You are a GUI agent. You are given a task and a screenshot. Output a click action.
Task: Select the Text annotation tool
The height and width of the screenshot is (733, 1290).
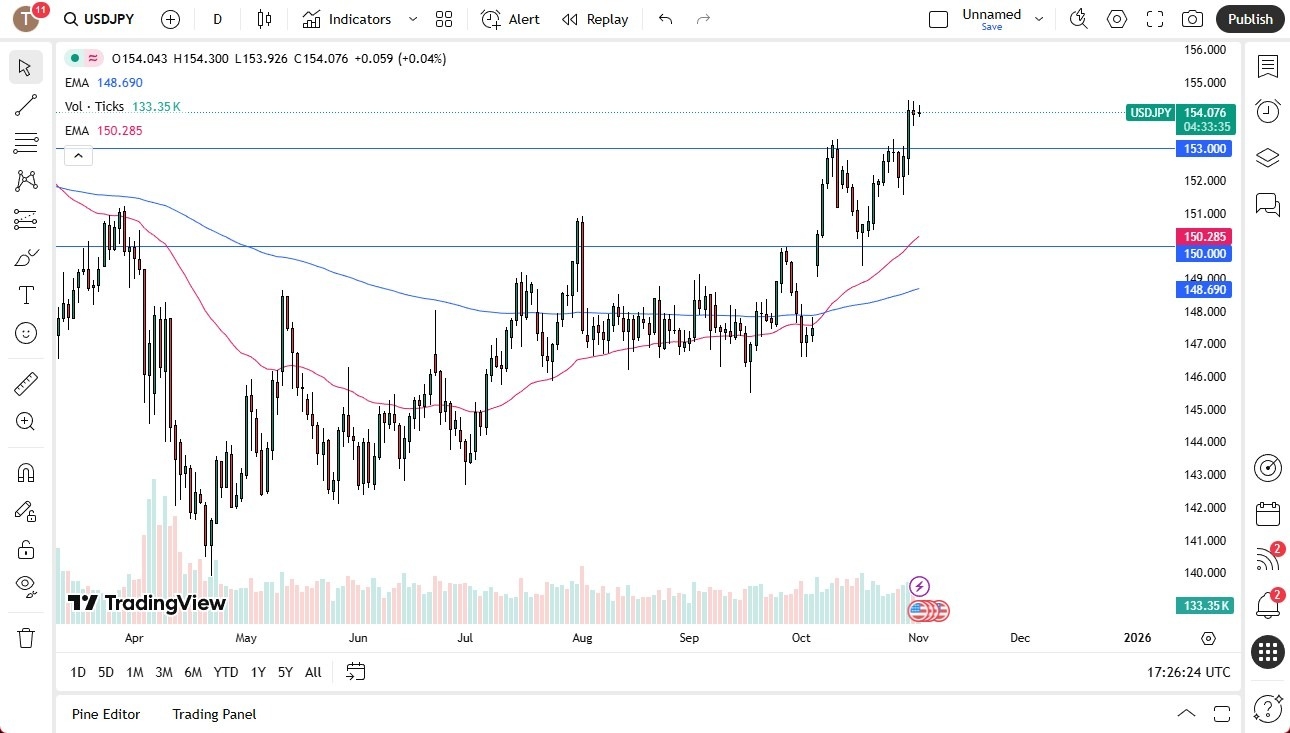(x=25, y=294)
